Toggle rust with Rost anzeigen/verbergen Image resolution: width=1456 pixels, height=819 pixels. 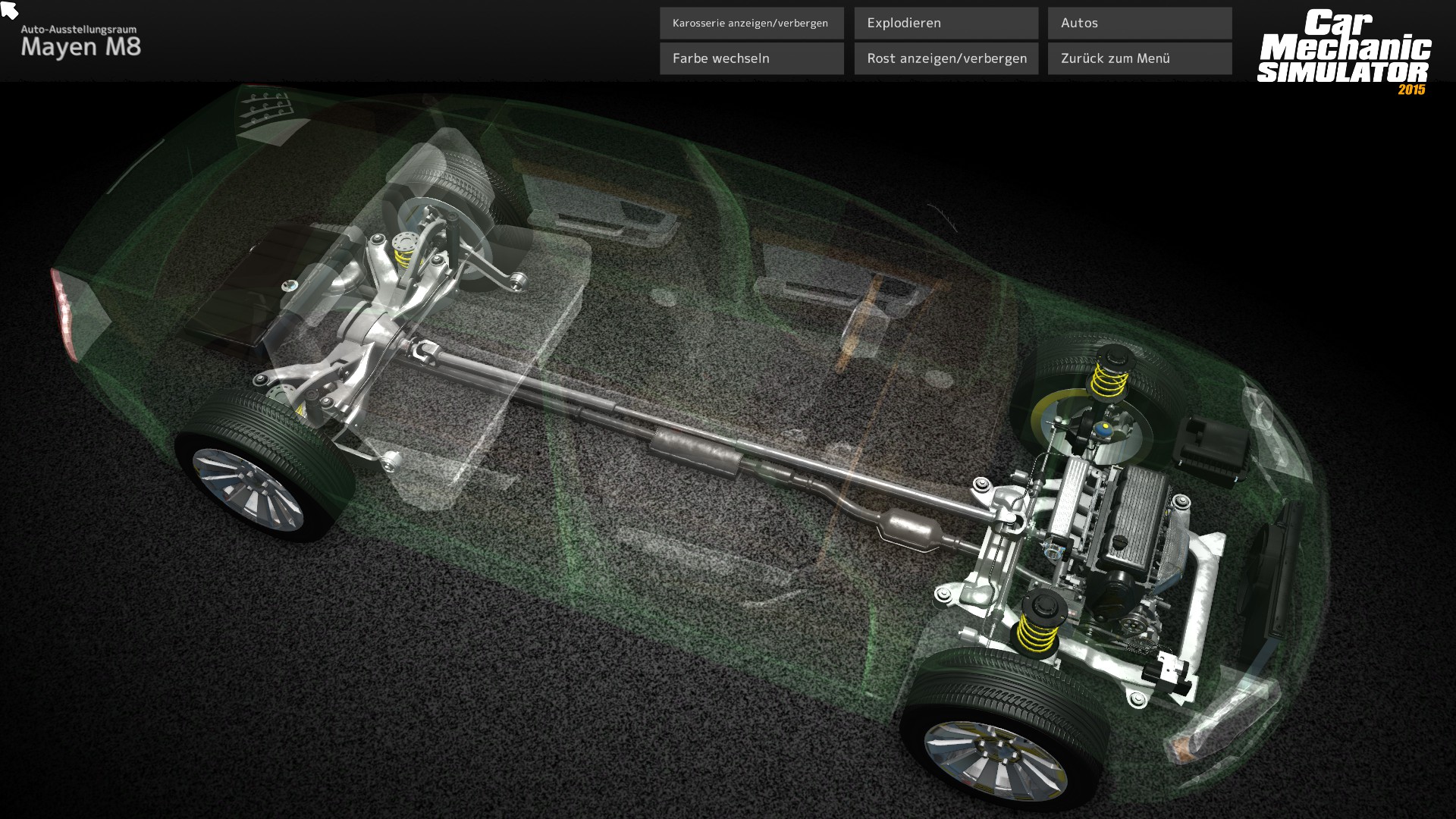946,58
